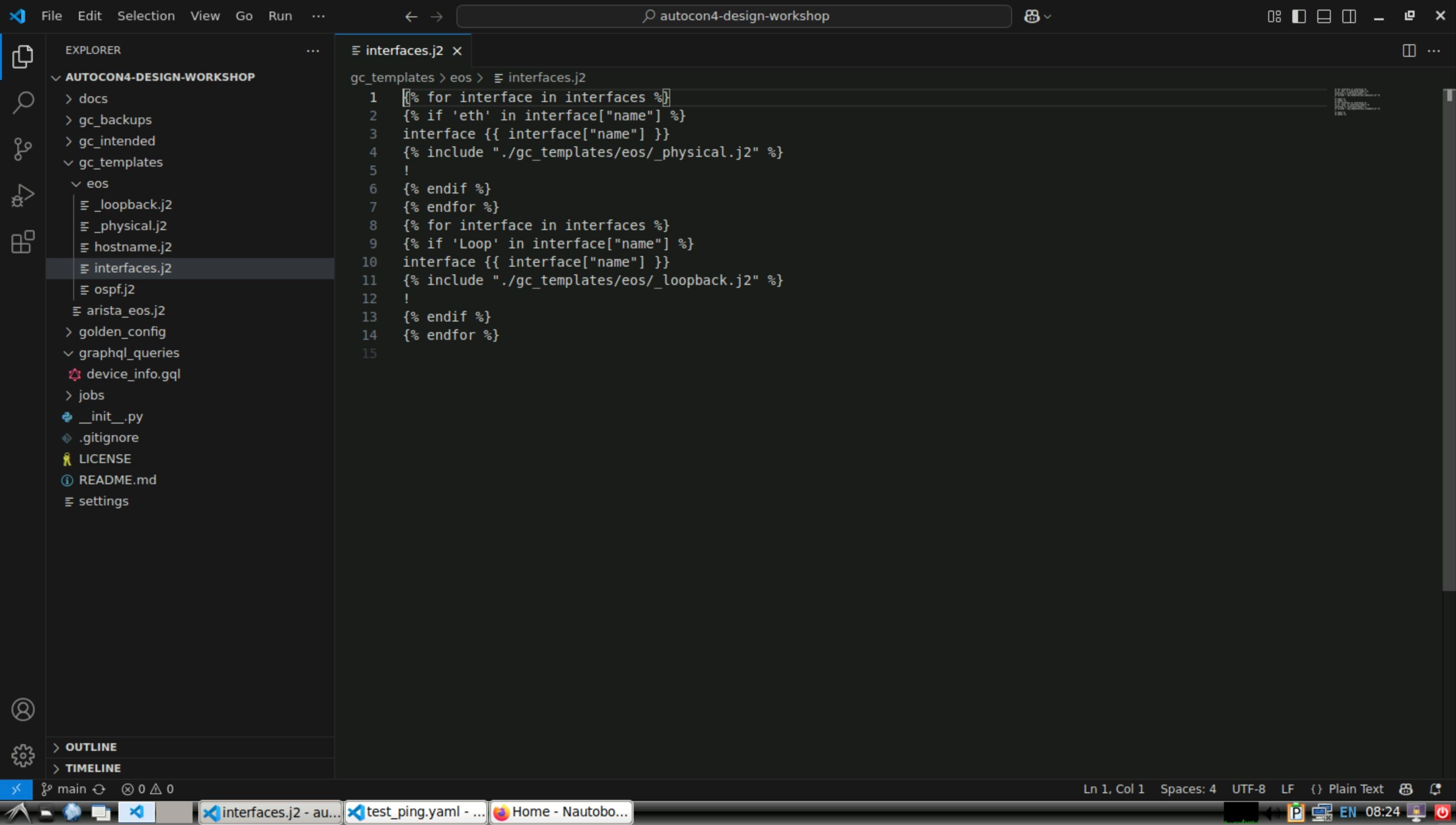Click the Split Editor Right icon
This screenshot has height=825, width=1456.
(x=1408, y=51)
